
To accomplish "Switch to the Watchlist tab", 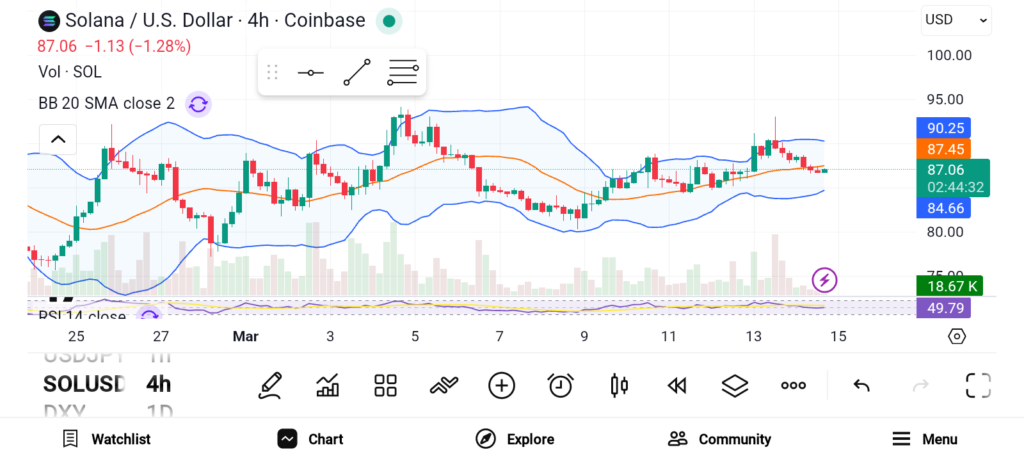I will coord(107,439).
